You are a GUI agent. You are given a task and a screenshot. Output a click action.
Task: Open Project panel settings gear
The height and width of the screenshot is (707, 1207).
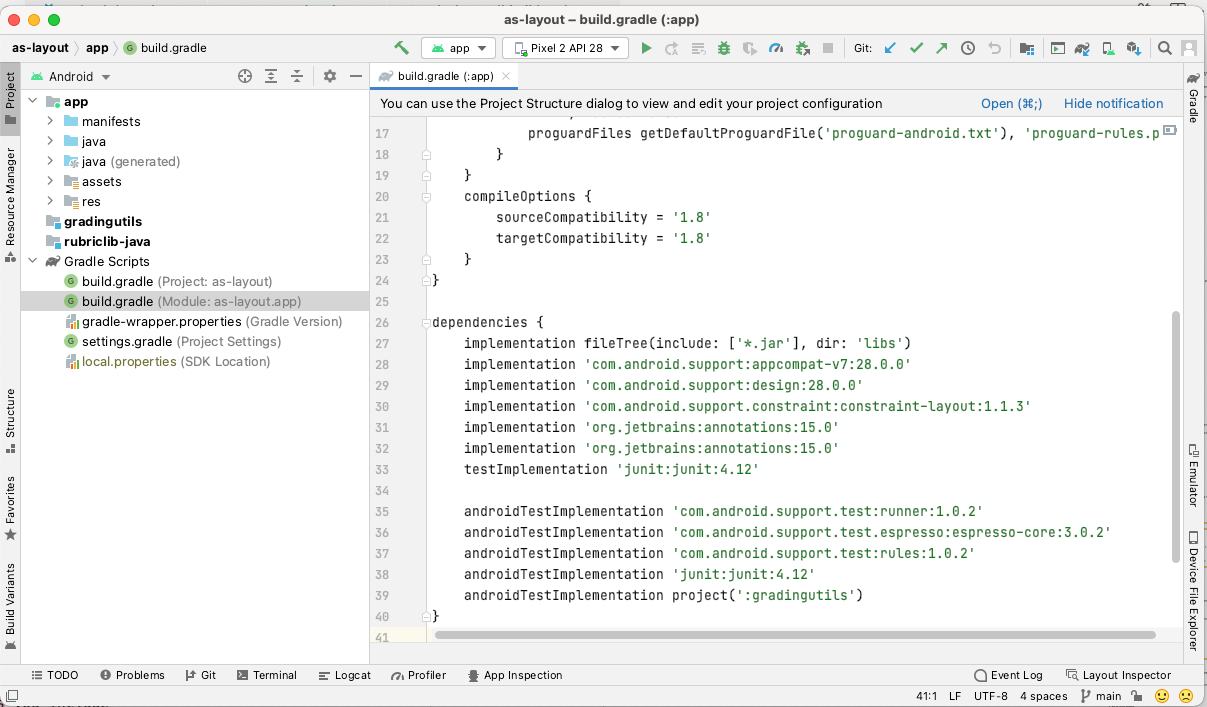click(330, 76)
